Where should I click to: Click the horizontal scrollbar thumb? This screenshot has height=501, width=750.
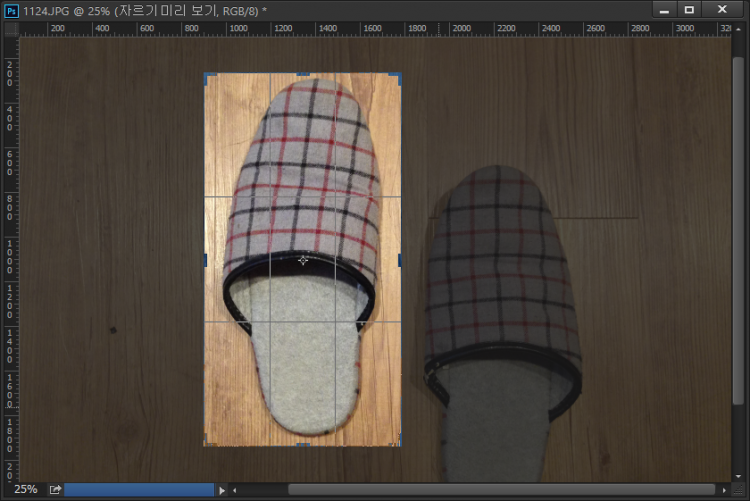click(500, 490)
